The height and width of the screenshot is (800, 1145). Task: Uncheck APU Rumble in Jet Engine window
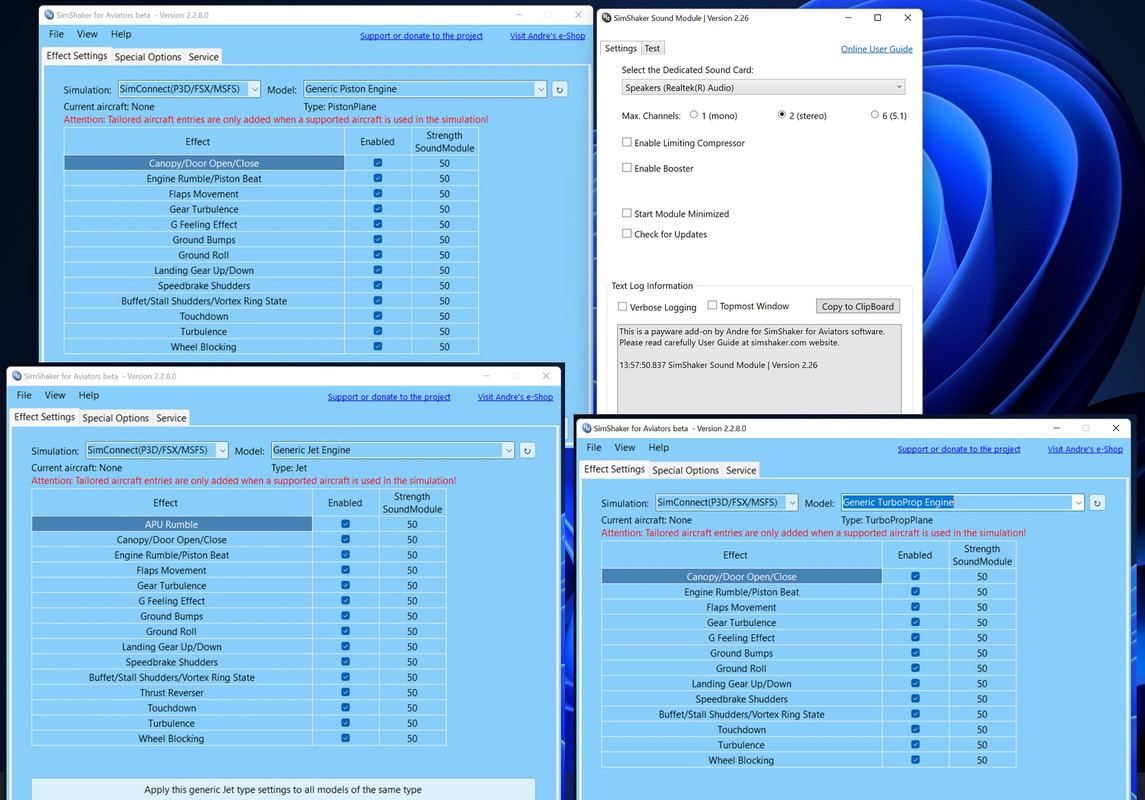click(345, 524)
